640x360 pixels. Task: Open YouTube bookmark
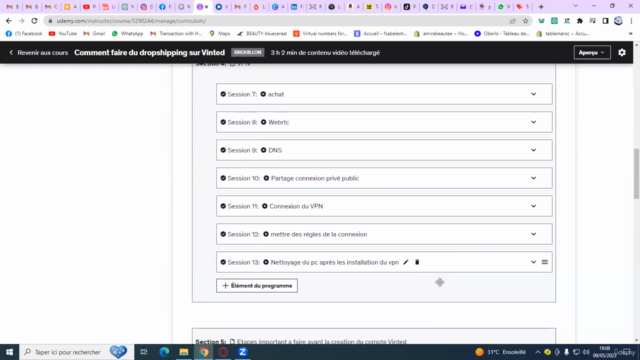63,33
